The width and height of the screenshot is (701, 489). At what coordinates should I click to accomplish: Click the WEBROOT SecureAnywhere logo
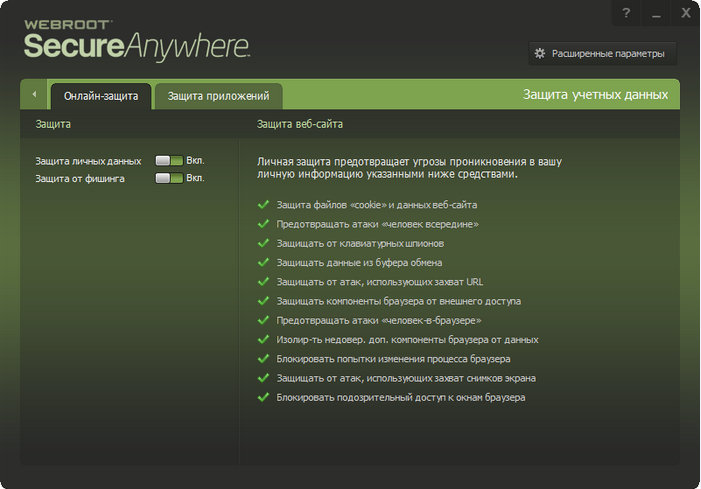coord(137,40)
